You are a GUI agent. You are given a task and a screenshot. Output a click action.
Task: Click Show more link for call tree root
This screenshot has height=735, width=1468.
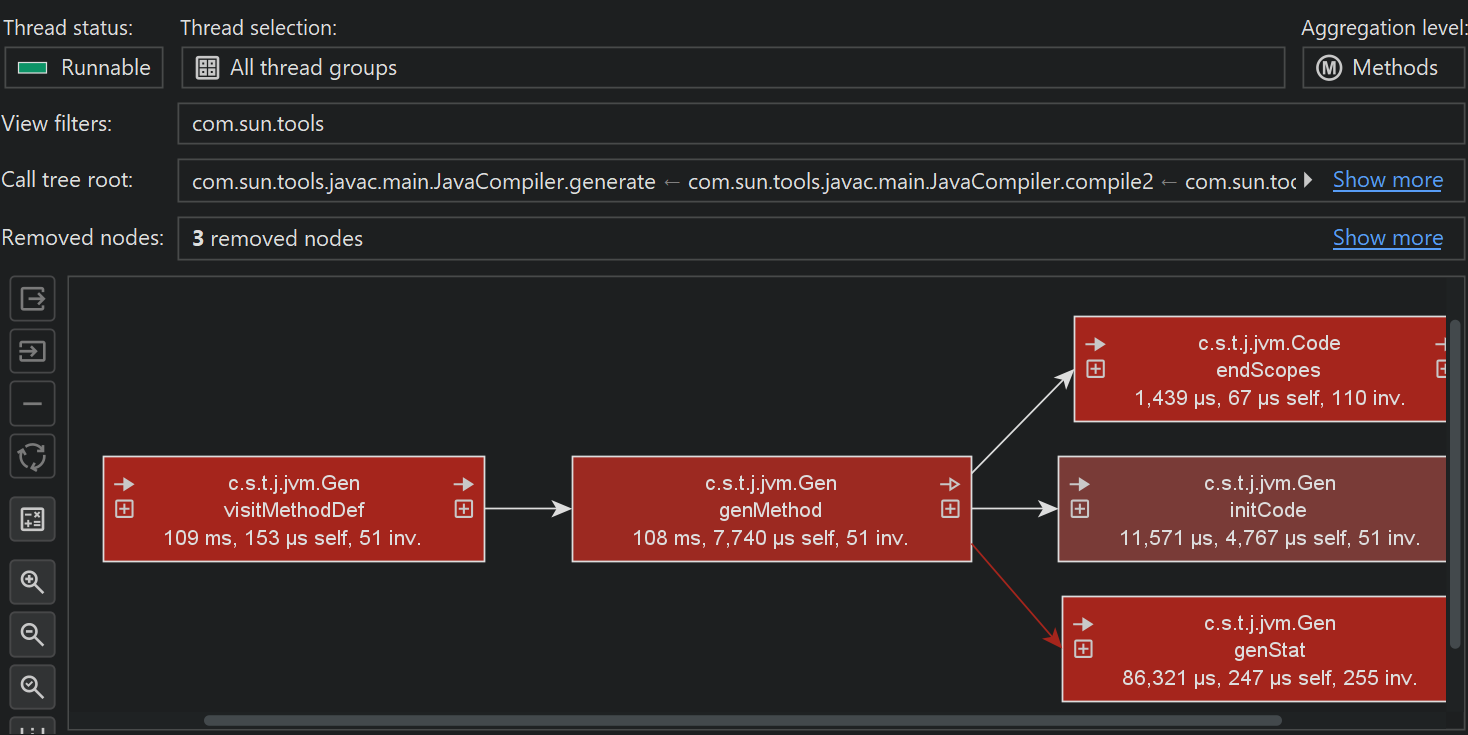(x=1387, y=180)
